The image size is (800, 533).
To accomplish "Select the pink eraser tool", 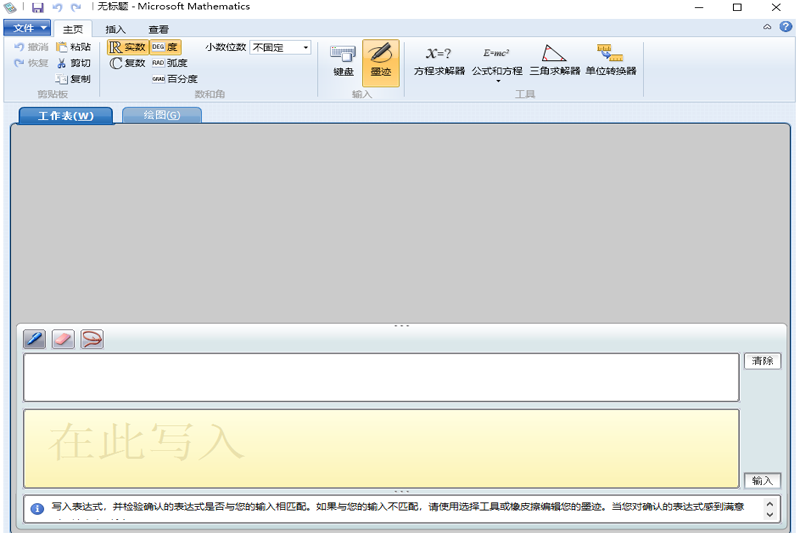I will [63, 339].
